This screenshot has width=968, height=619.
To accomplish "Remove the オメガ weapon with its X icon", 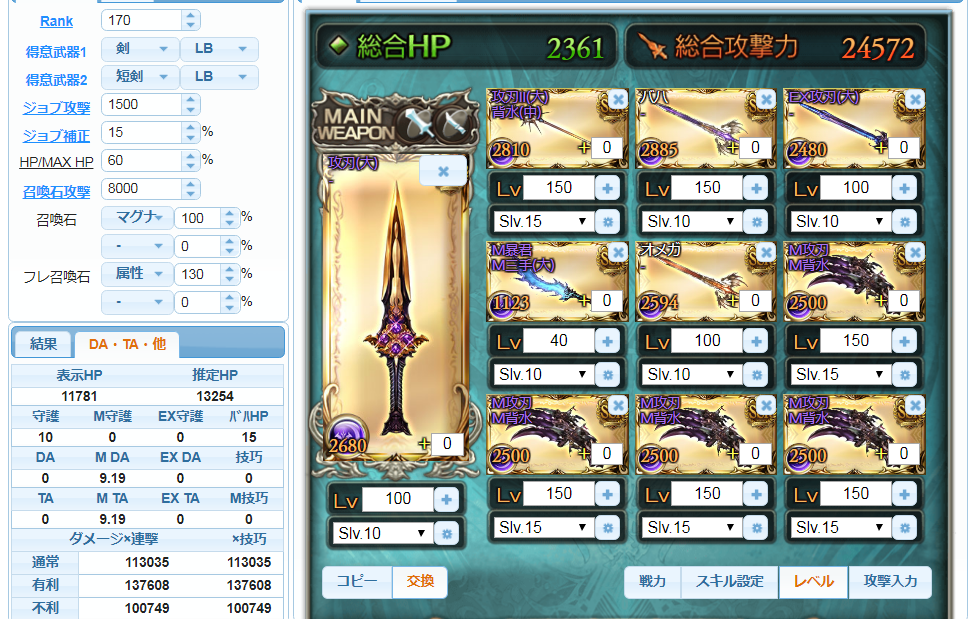I will (x=766, y=252).
